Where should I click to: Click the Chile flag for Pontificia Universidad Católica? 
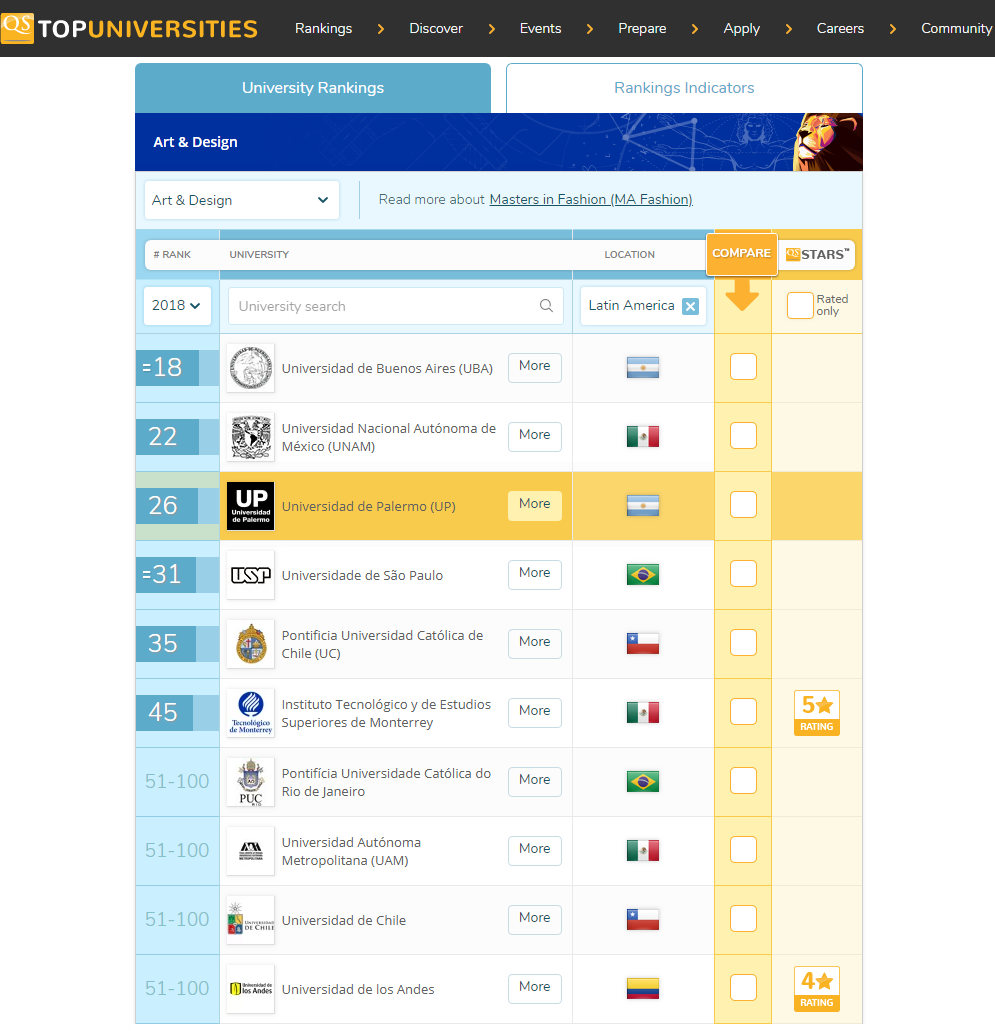tap(643, 644)
